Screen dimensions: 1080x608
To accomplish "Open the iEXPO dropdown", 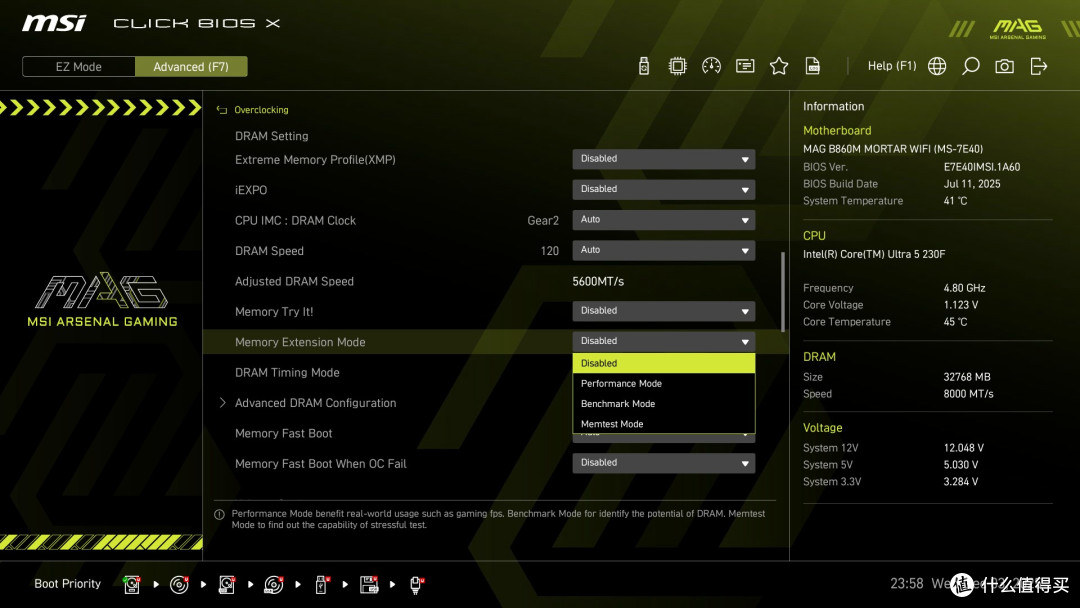I will [663, 189].
